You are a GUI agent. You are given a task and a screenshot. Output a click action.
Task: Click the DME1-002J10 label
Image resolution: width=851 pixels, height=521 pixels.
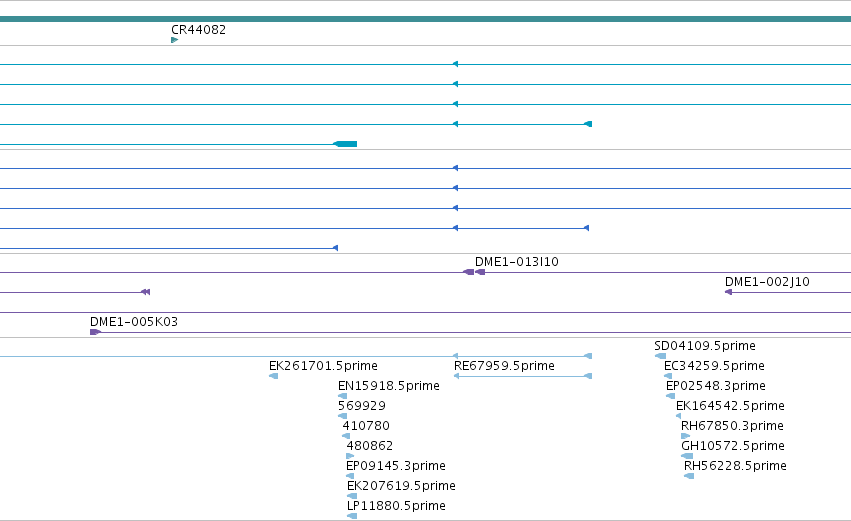click(767, 282)
